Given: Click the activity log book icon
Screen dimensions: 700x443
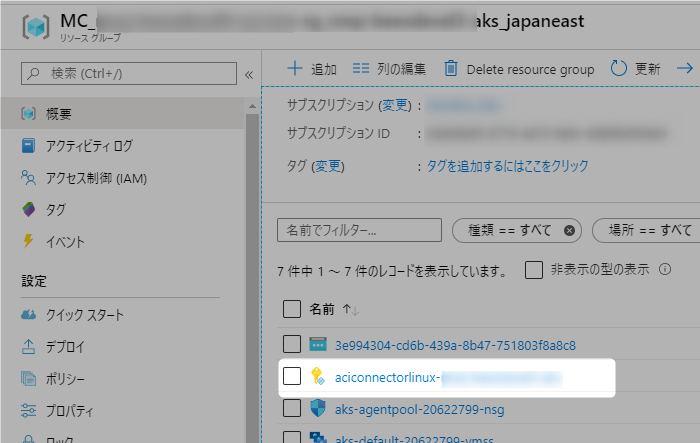Looking at the screenshot, I should pos(28,146).
